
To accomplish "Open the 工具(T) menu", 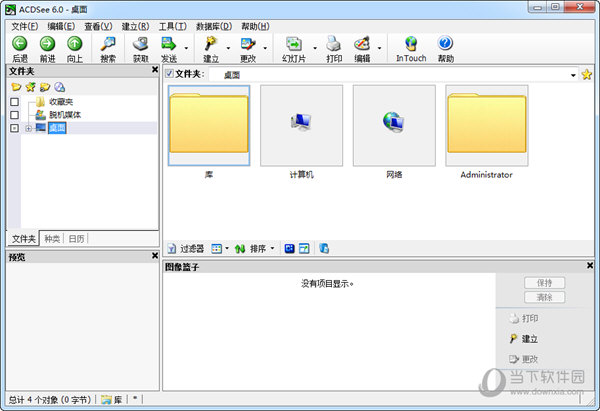I will point(173,26).
